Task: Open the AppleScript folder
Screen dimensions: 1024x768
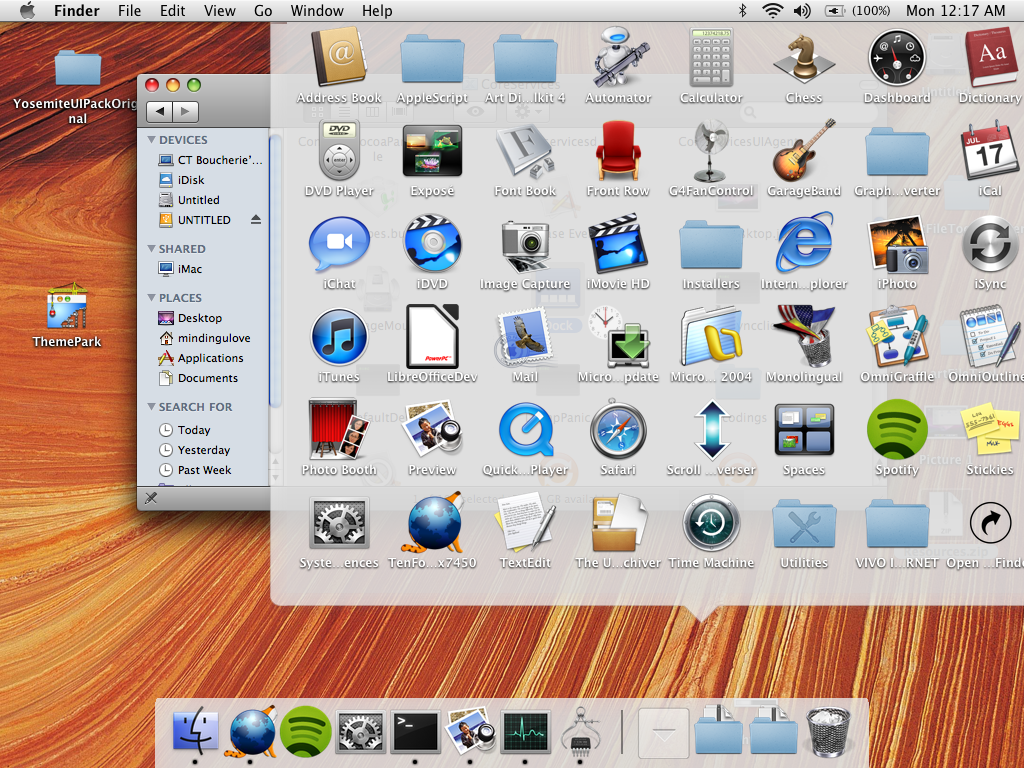Action: (x=432, y=60)
